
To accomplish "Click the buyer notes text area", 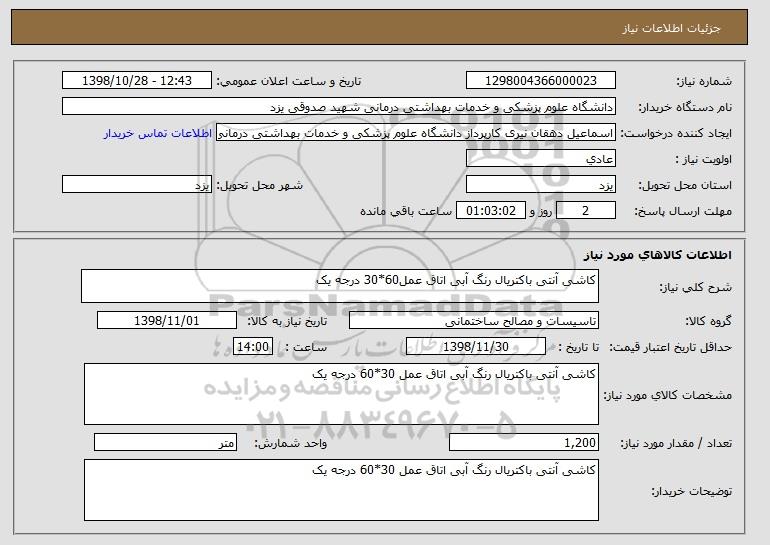I will pos(341,490).
